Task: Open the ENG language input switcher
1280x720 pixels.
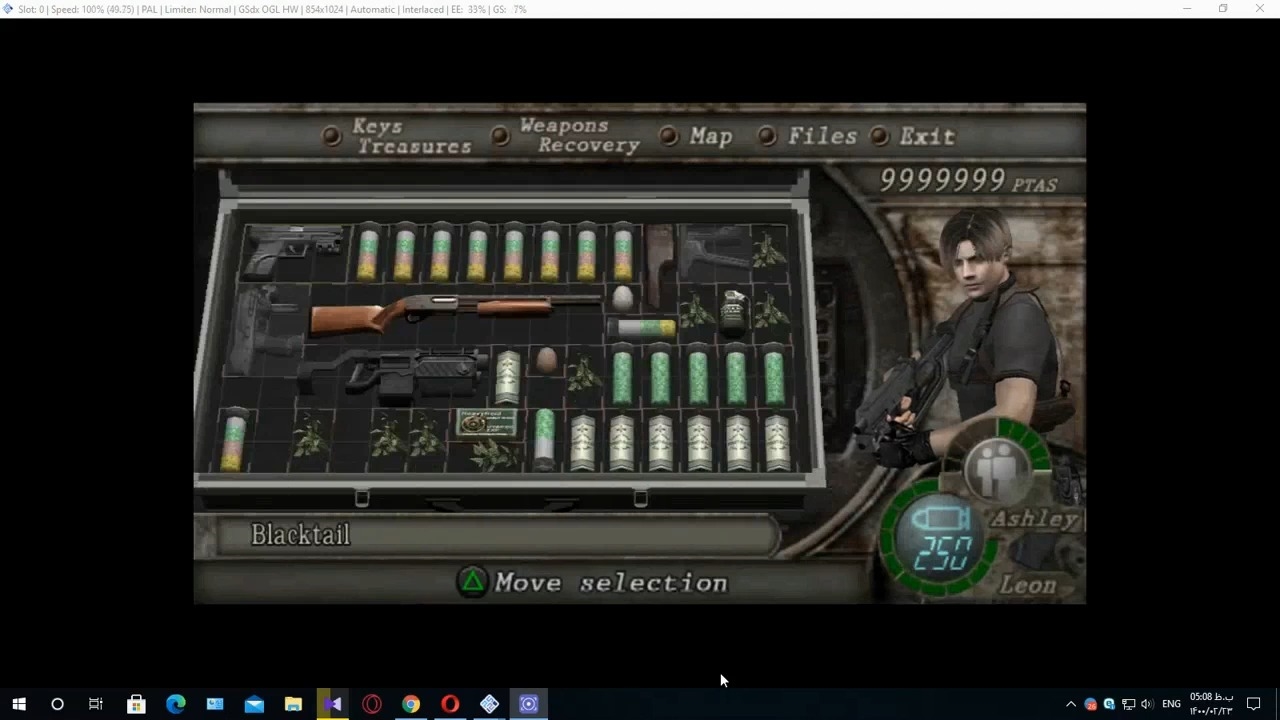Action: (1171, 704)
